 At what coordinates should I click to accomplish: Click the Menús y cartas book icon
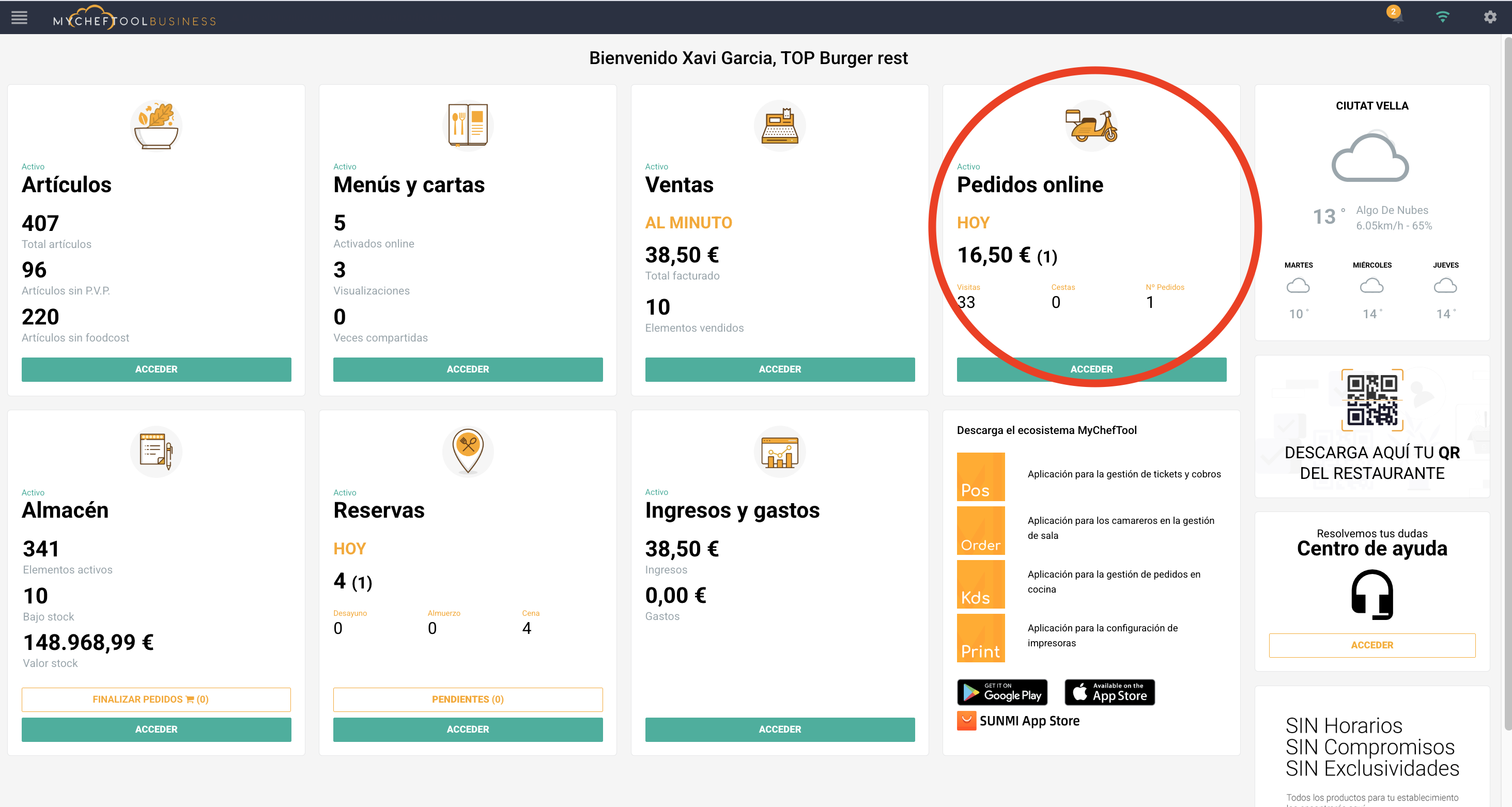click(x=468, y=126)
